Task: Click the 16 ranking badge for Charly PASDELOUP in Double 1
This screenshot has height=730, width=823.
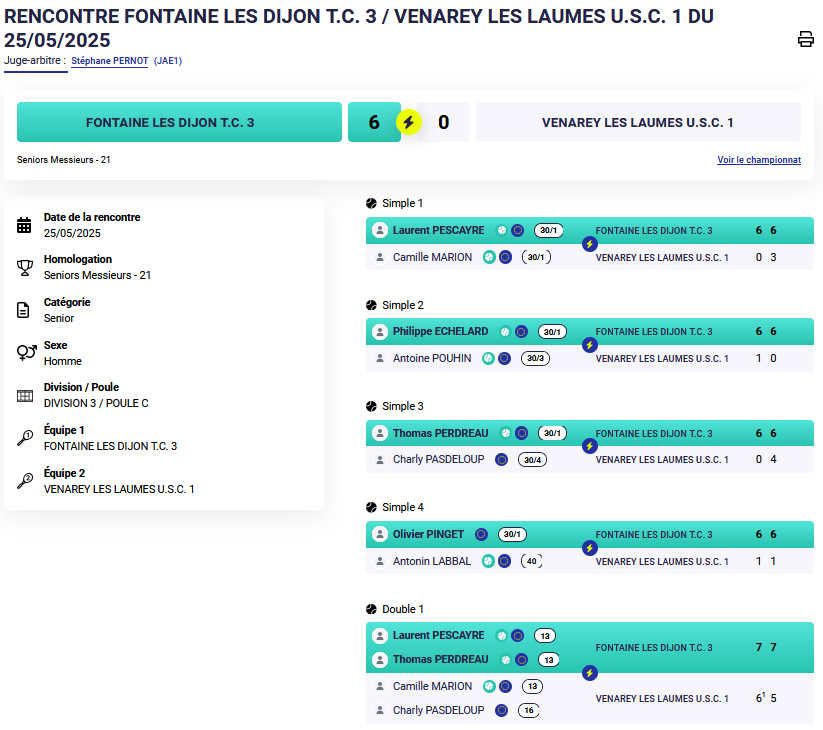Action: point(529,710)
